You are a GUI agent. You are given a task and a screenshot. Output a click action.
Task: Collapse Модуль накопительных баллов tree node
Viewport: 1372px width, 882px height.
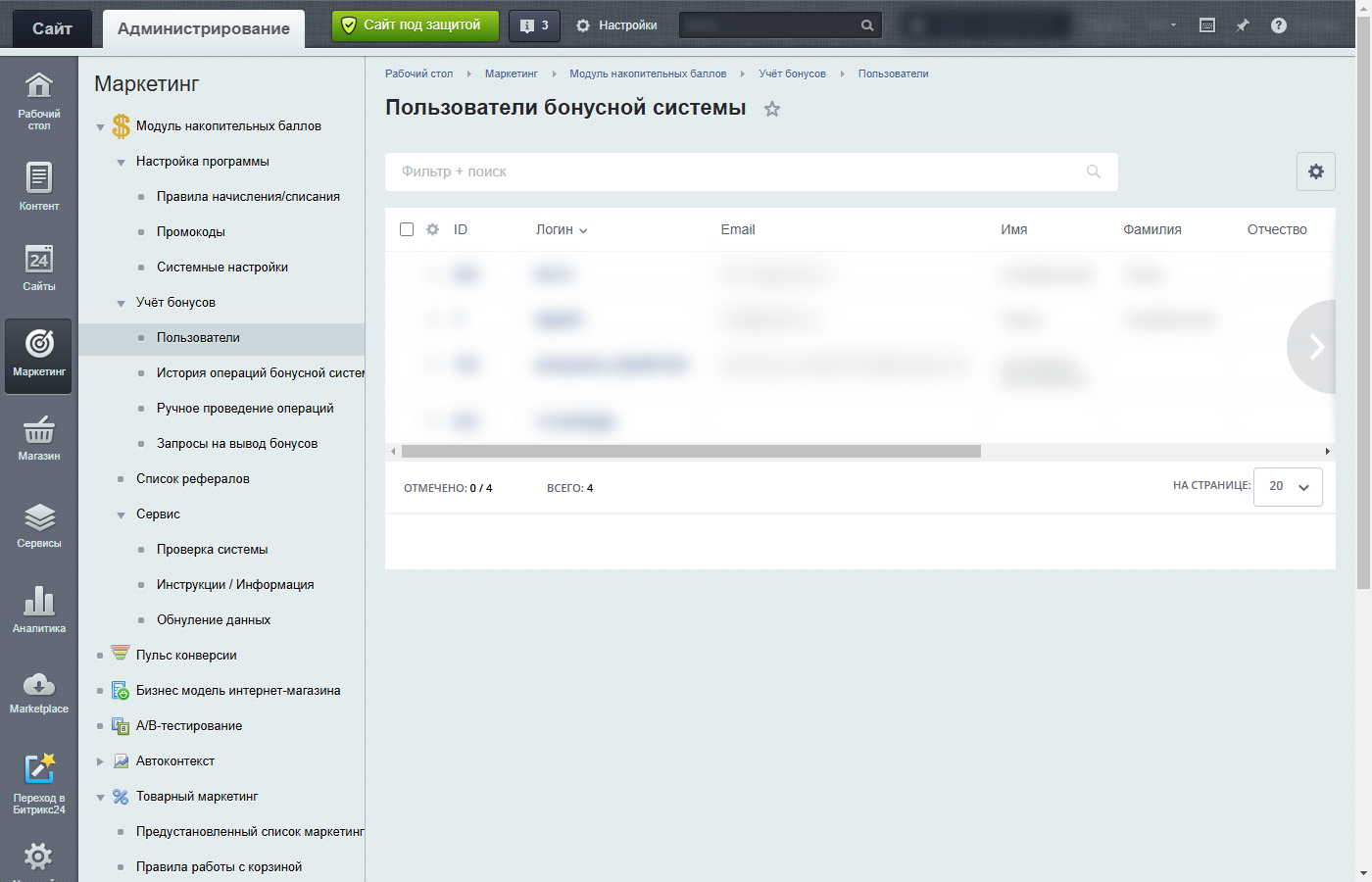click(100, 127)
